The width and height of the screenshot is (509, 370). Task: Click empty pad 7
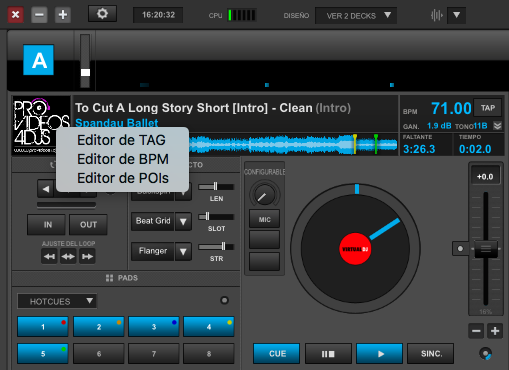point(154,354)
